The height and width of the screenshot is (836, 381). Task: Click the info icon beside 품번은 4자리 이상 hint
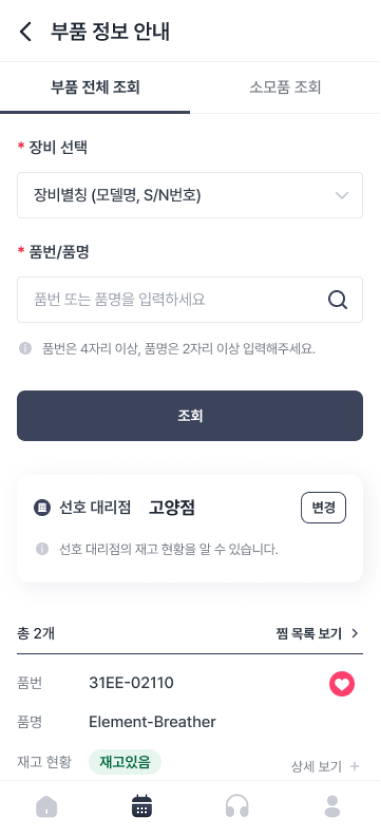pos(25,349)
